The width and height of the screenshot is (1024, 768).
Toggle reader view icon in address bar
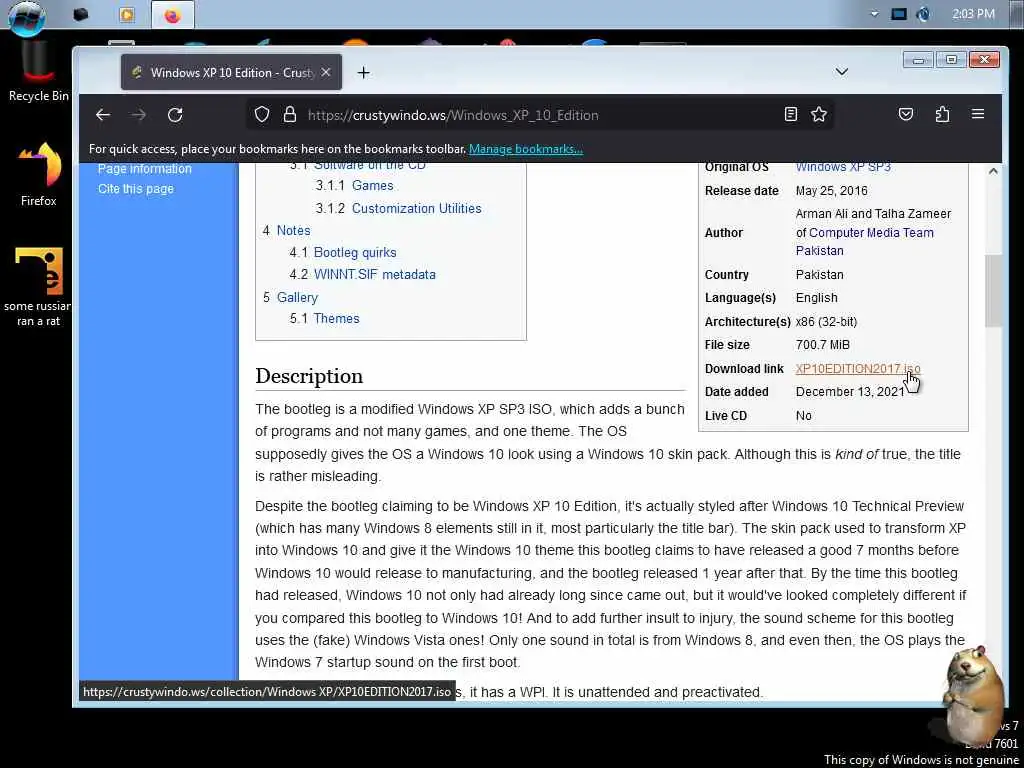click(791, 115)
